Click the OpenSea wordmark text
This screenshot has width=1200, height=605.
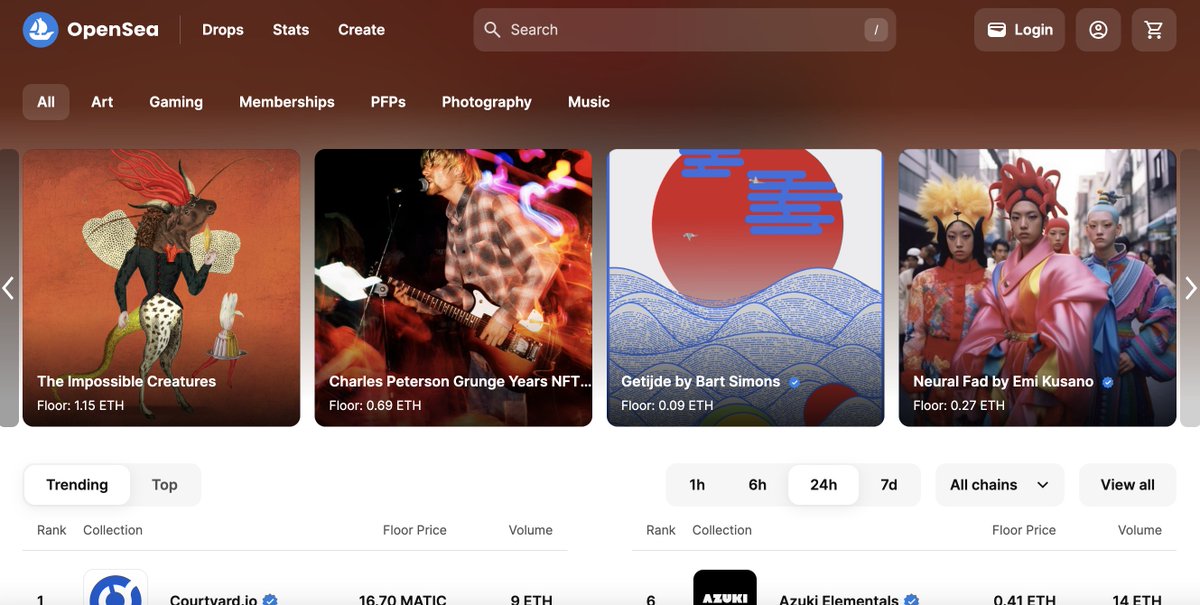[x=113, y=30]
